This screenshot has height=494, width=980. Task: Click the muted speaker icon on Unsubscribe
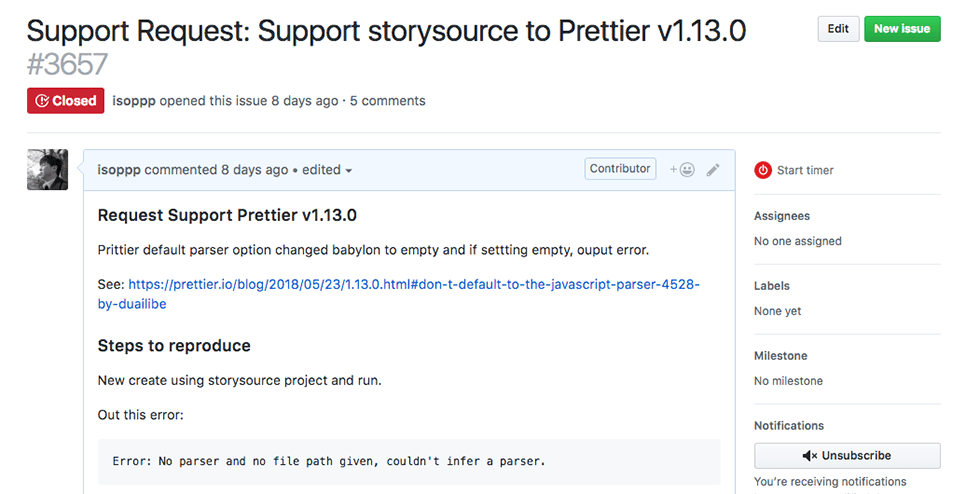point(809,455)
